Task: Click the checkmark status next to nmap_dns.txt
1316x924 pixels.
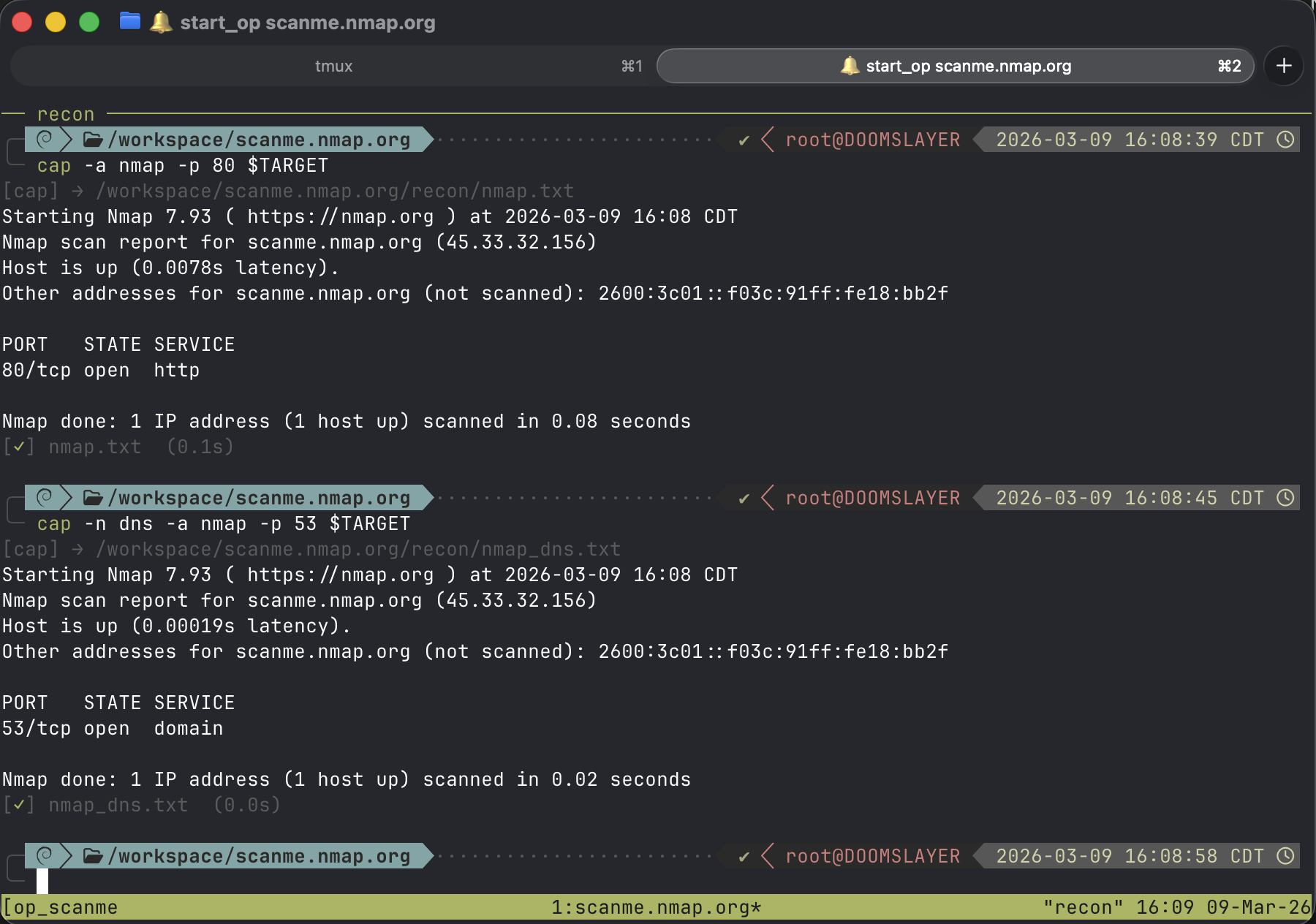Action: 18,805
